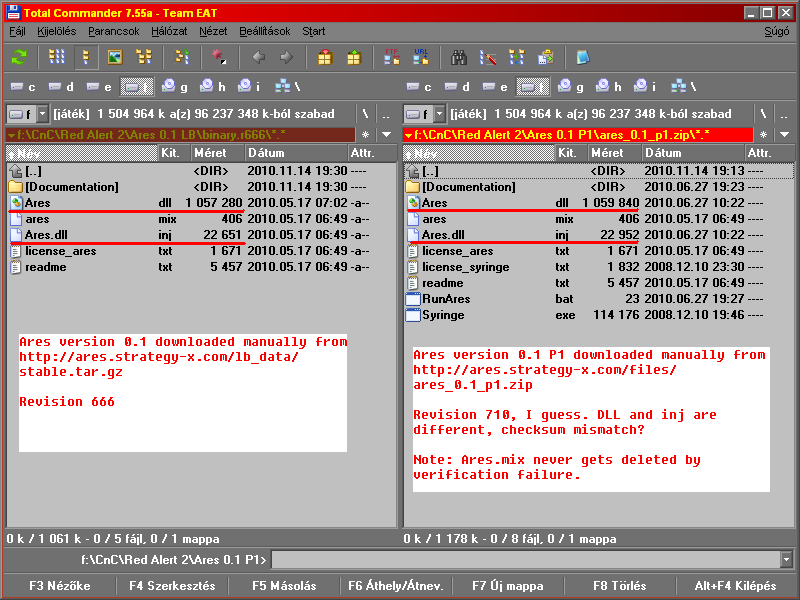This screenshot has width=800, height=600.
Task: Select drive d in right drive bar
Action: click(x=455, y=86)
